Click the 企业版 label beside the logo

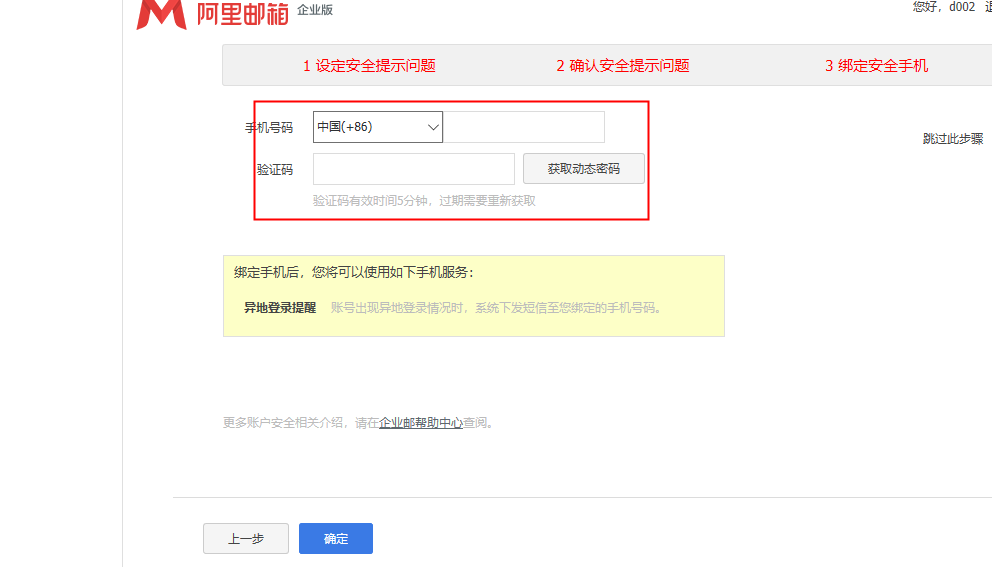[x=315, y=10]
